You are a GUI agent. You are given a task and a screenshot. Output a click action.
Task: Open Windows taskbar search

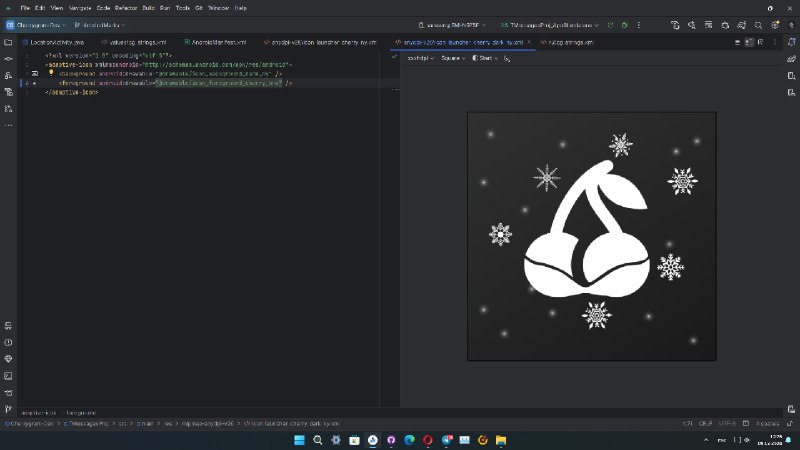pyautogui.click(x=318, y=440)
